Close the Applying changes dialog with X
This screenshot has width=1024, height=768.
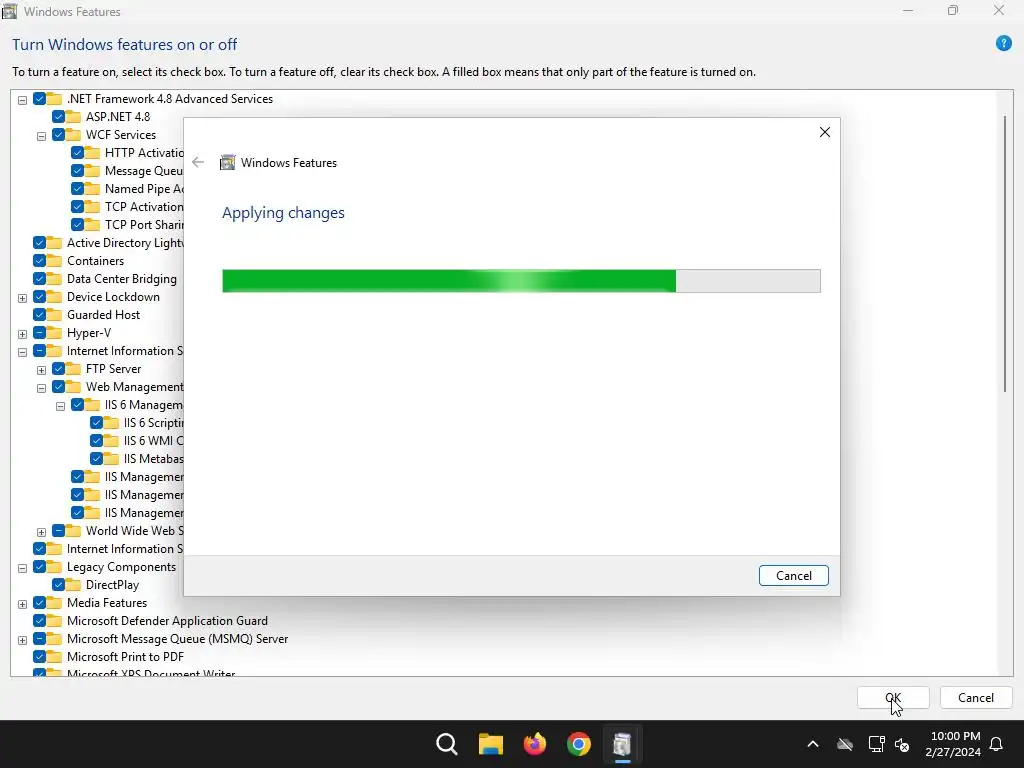[x=825, y=132]
